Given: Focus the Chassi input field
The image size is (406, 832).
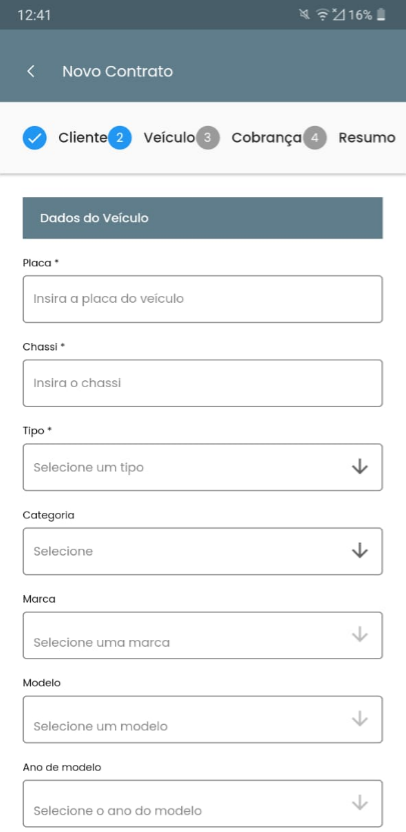Looking at the screenshot, I should click(x=203, y=383).
